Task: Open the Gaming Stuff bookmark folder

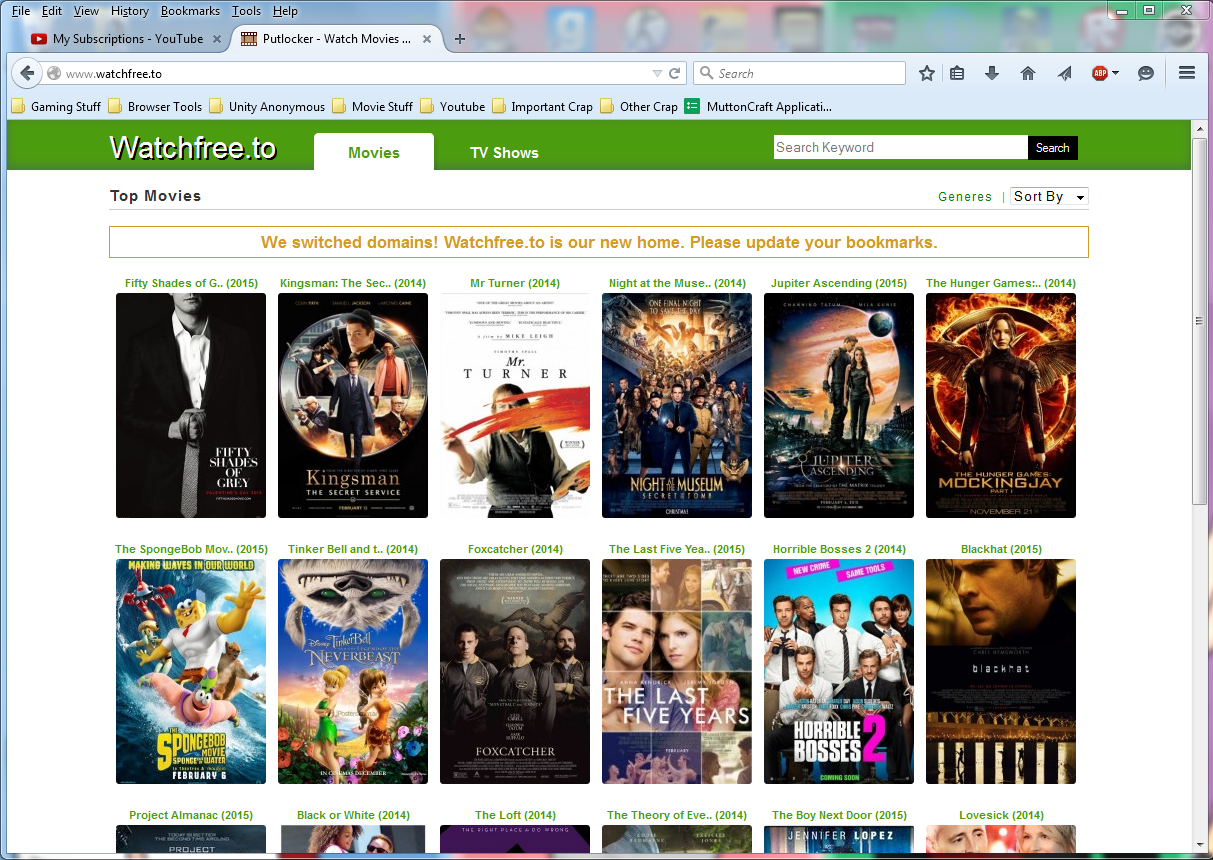Action: (56, 106)
